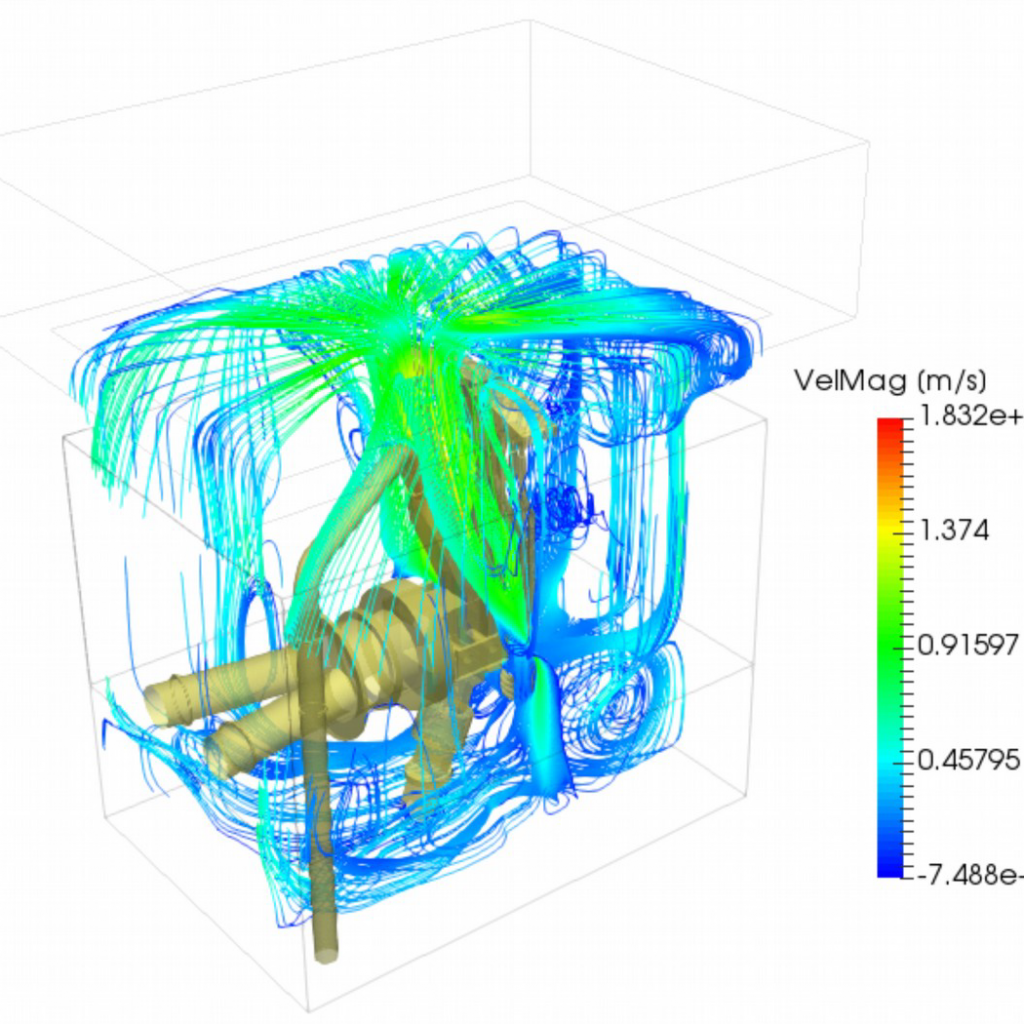The width and height of the screenshot is (1024, 1024).
Task: Pick the green section of the color bar
Action: 889,640
